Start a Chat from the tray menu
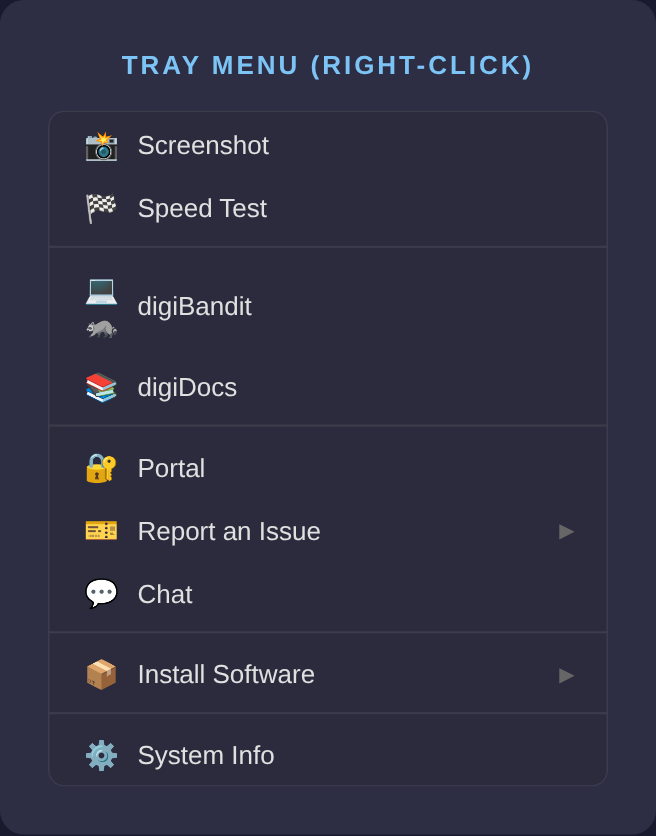 [165, 595]
